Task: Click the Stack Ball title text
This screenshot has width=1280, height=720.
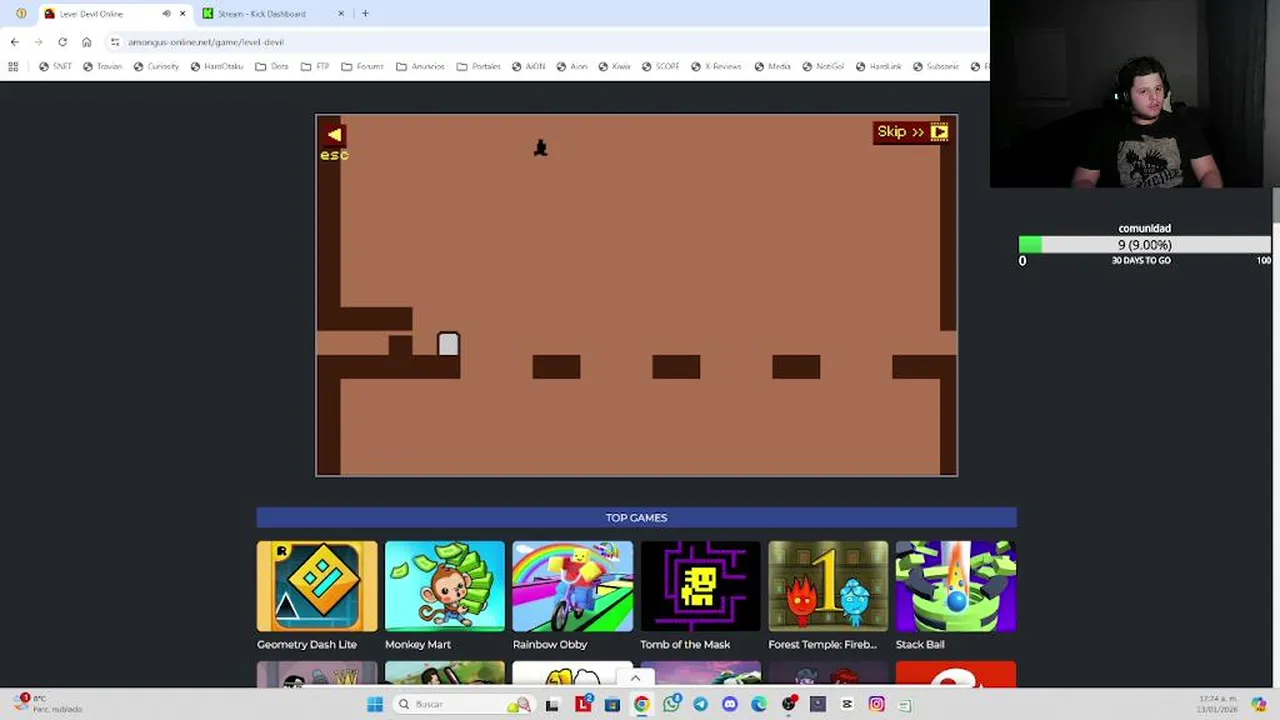Action: coord(920,645)
